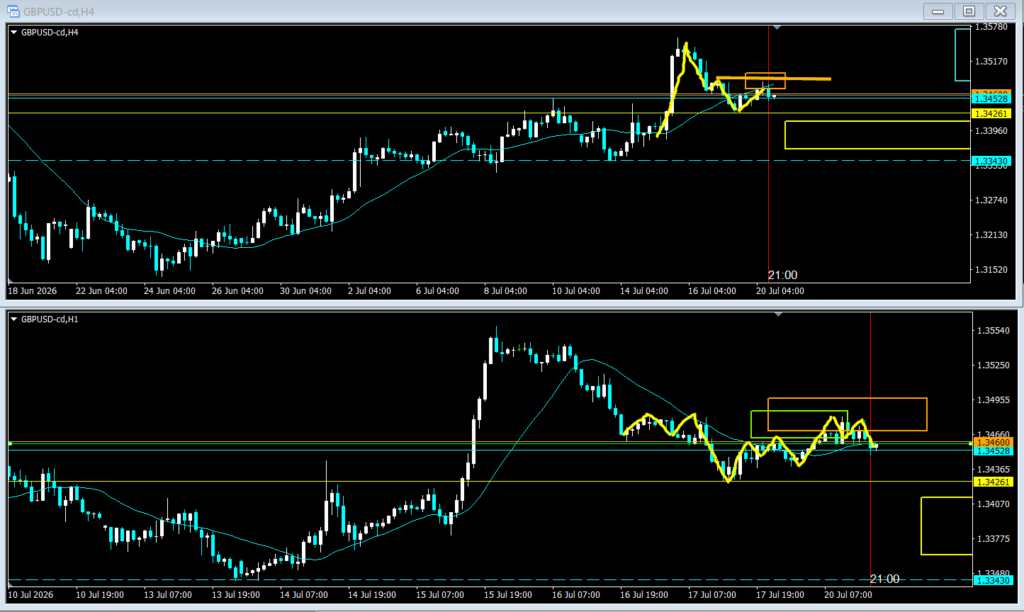The image size is (1024, 612).
Task: Click the 10 Jul 2026 date on H1 time axis
Action: click(x=31, y=594)
